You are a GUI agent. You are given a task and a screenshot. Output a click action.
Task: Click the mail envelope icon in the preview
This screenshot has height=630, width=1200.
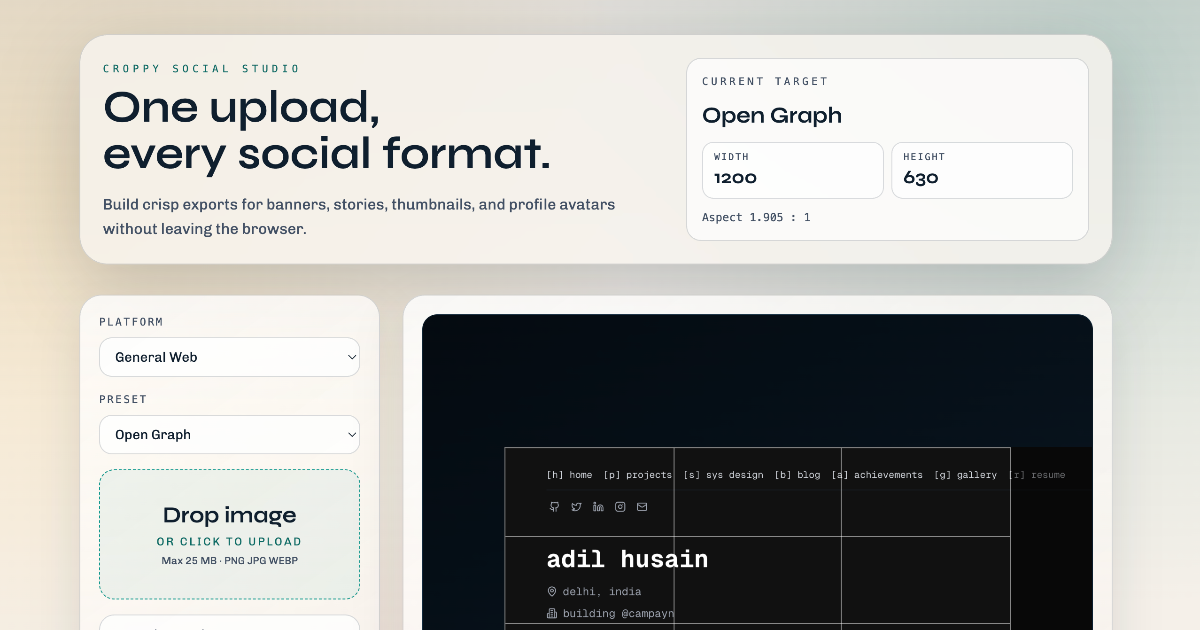coord(642,507)
